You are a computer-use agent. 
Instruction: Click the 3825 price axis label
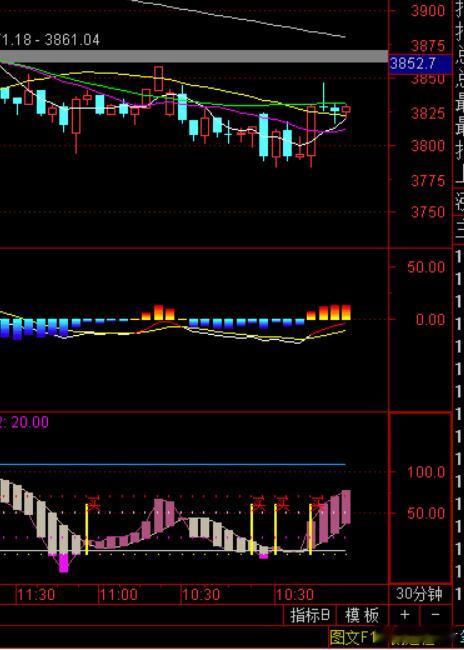[x=428, y=113]
